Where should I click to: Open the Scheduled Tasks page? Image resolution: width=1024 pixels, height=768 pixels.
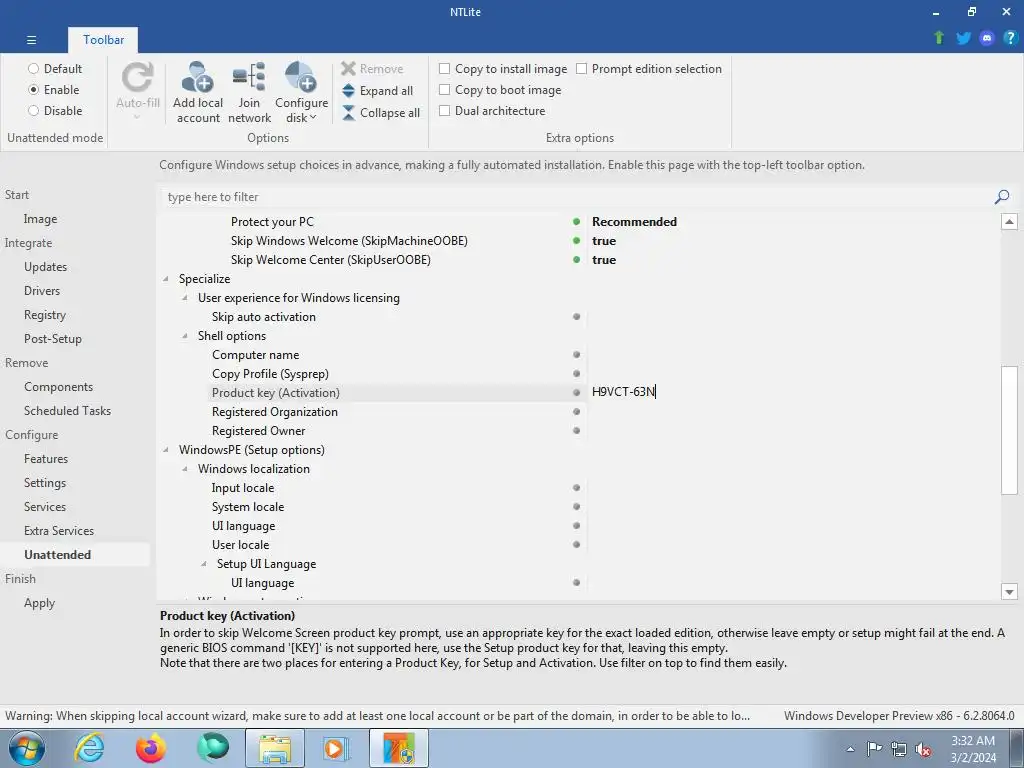[x=67, y=411]
